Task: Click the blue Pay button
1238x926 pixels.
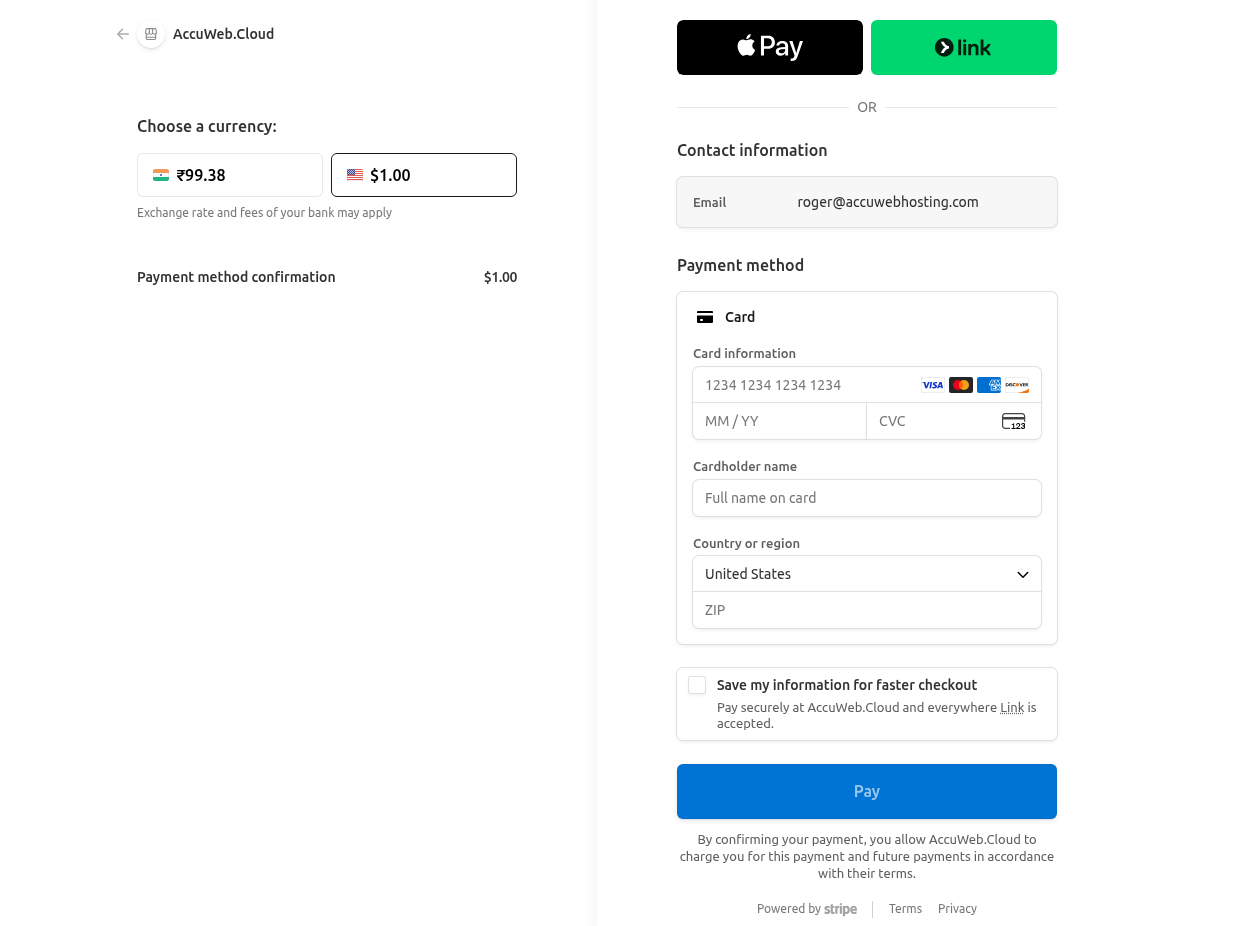Action: (867, 791)
